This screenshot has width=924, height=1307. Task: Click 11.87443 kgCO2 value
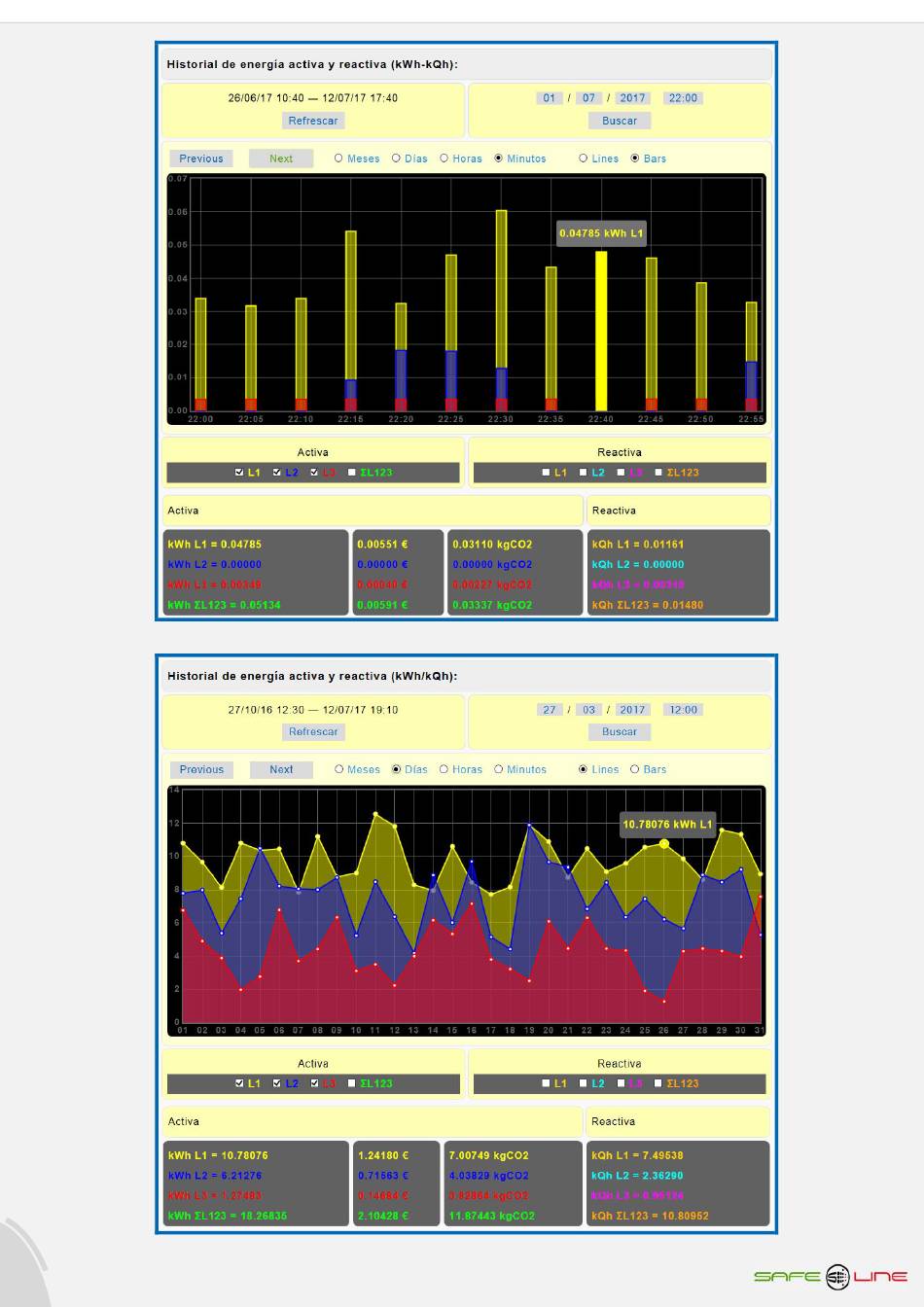(489, 1216)
